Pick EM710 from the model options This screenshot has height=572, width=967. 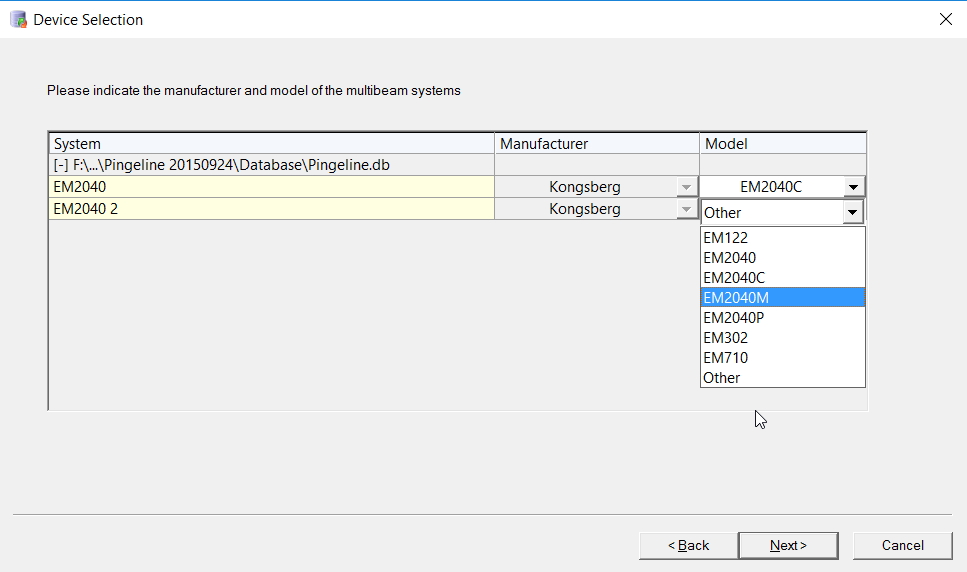tap(726, 358)
